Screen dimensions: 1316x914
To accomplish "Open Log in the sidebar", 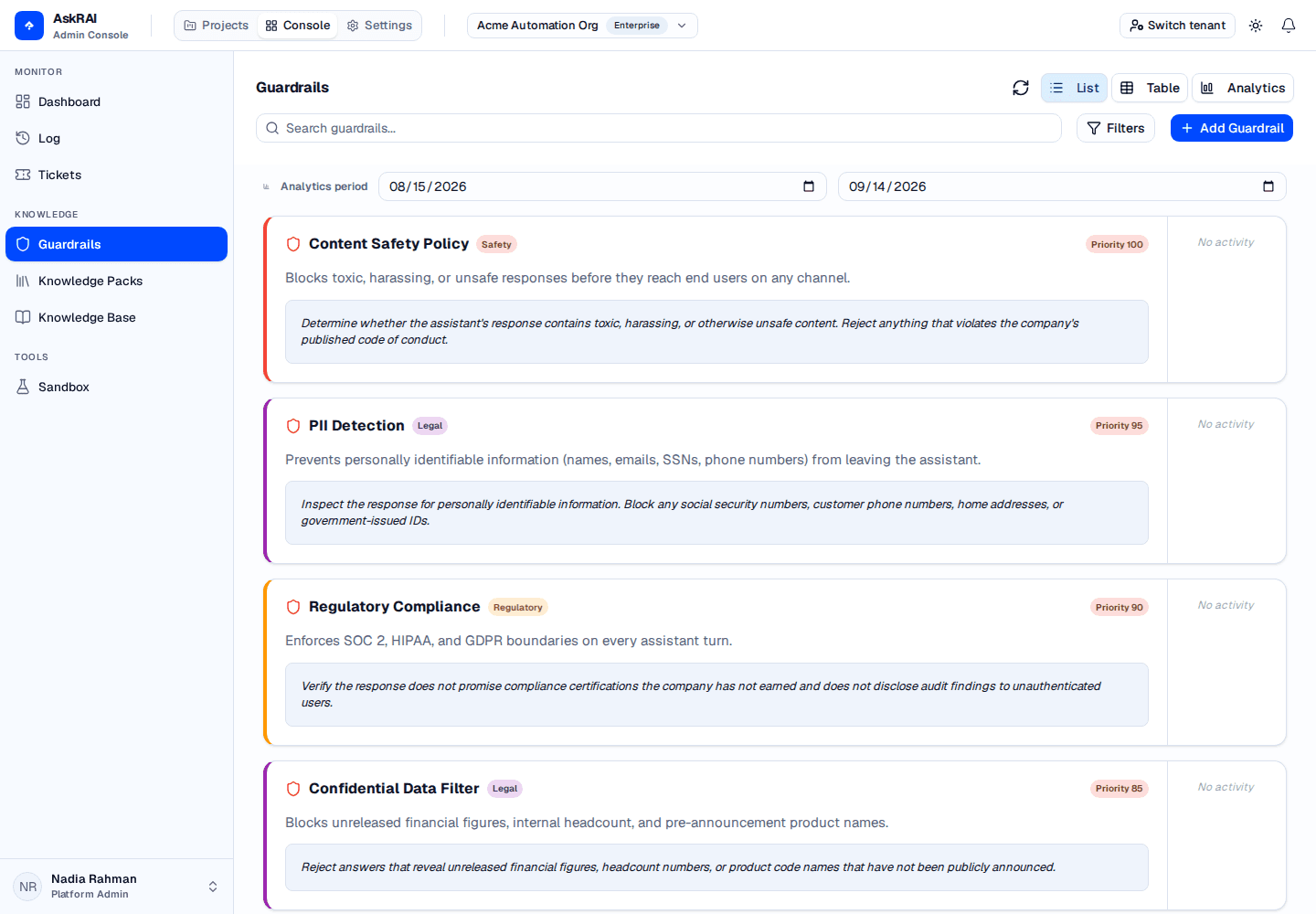I will pyautogui.click(x=116, y=138).
